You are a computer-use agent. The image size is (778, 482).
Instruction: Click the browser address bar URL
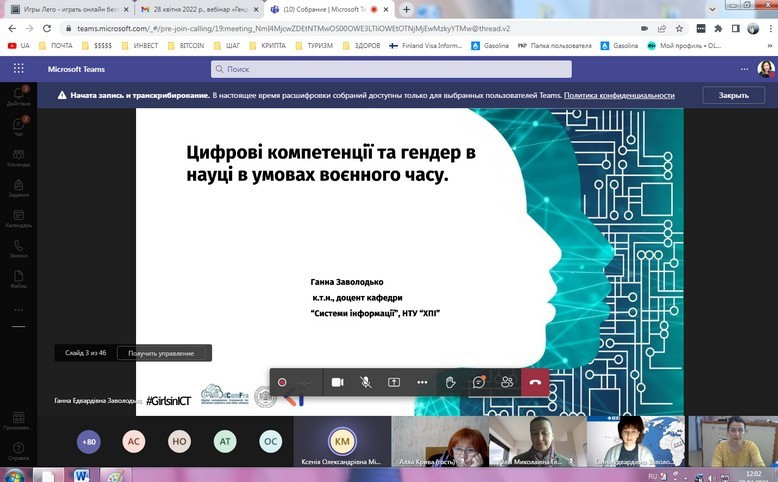tap(293, 29)
